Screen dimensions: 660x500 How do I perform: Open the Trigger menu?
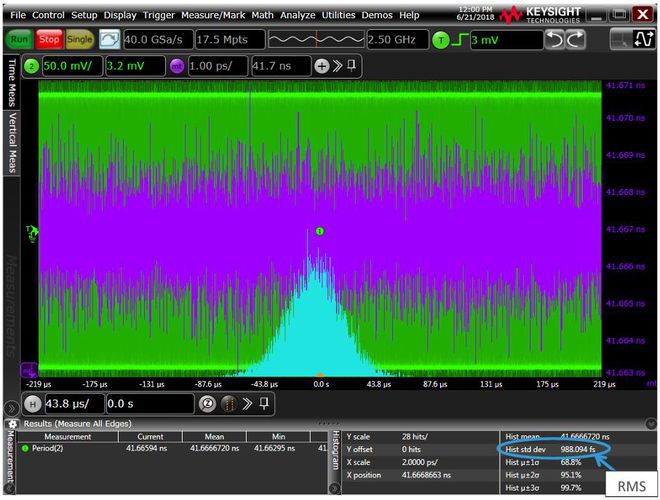point(159,15)
